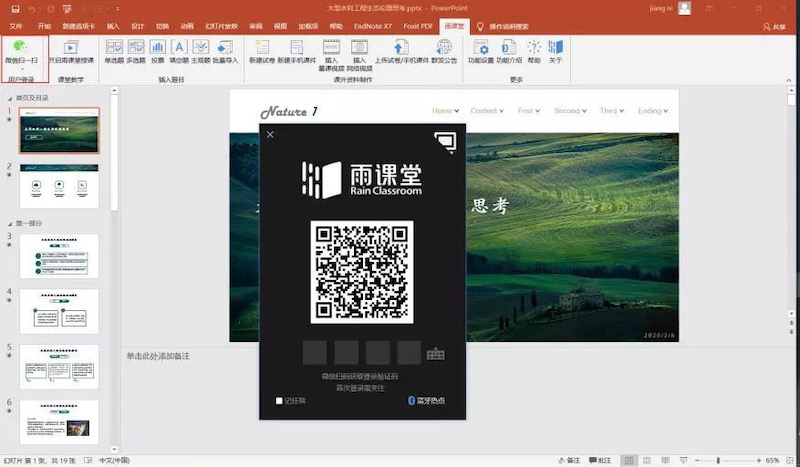This screenshot has height=467, width=800.
Task: Click the 65% zoom level
Action: [772, 460]
